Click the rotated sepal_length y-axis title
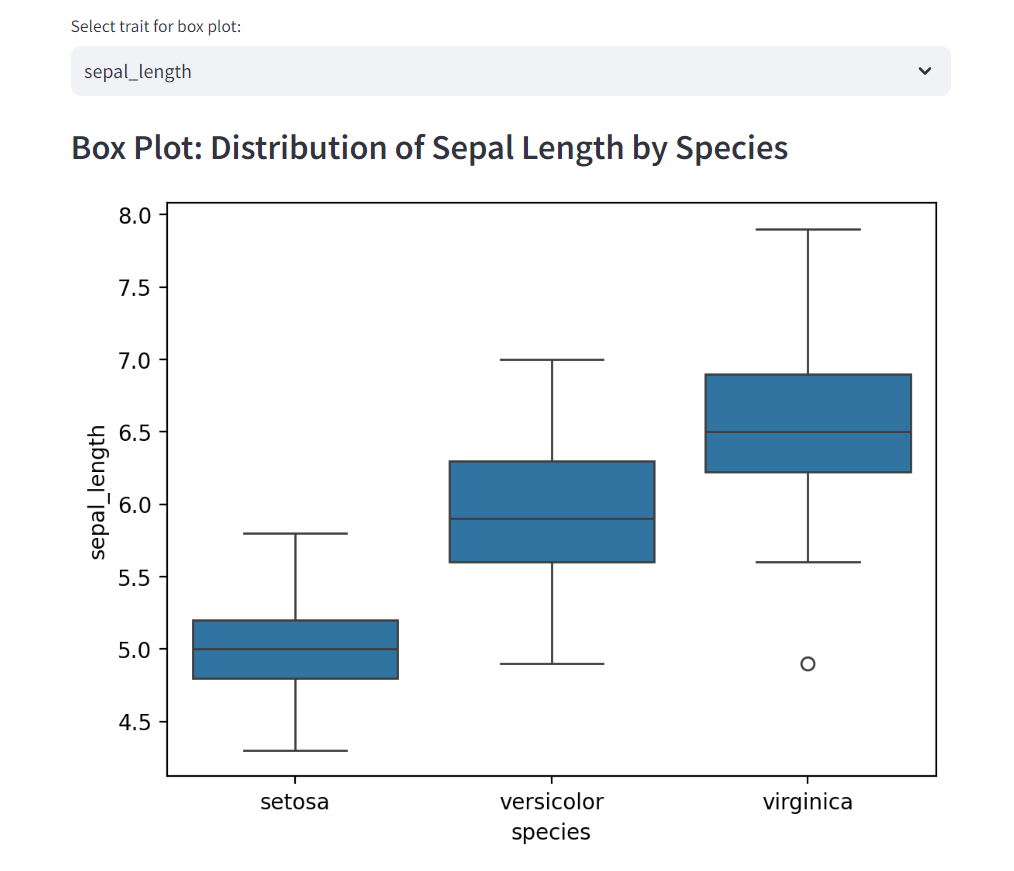This screenshot has height=871, width=1014. (98, 492)
